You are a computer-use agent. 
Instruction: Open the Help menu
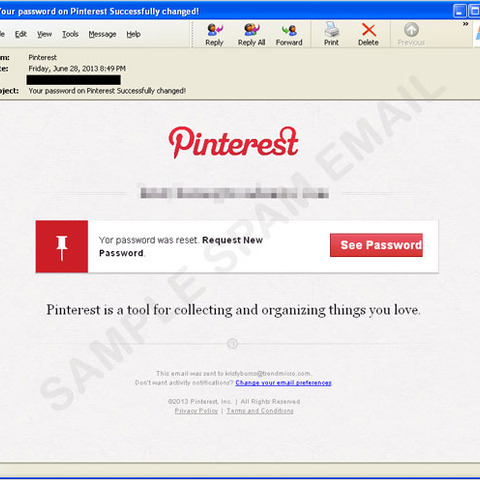[x=133, y=34]
